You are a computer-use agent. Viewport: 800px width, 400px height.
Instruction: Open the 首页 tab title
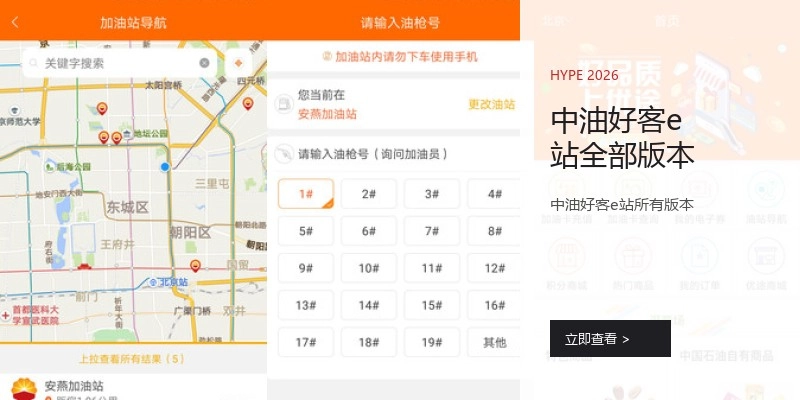click(667, 21)
